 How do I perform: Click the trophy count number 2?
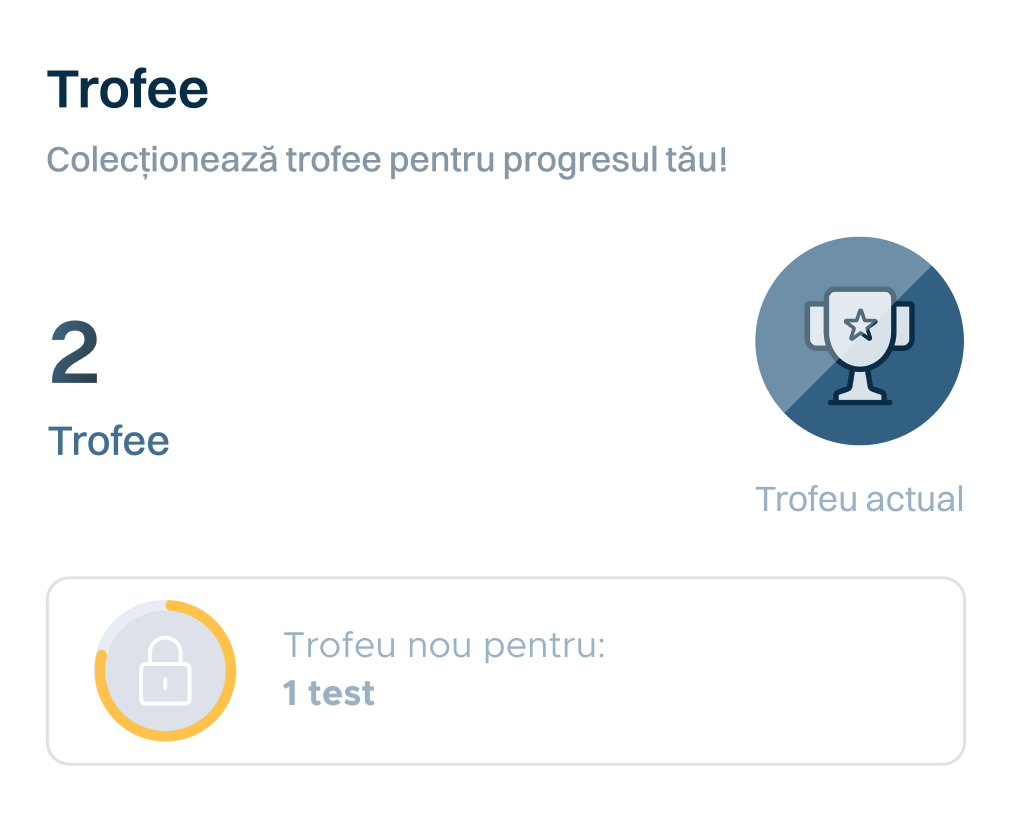(75, 356)
